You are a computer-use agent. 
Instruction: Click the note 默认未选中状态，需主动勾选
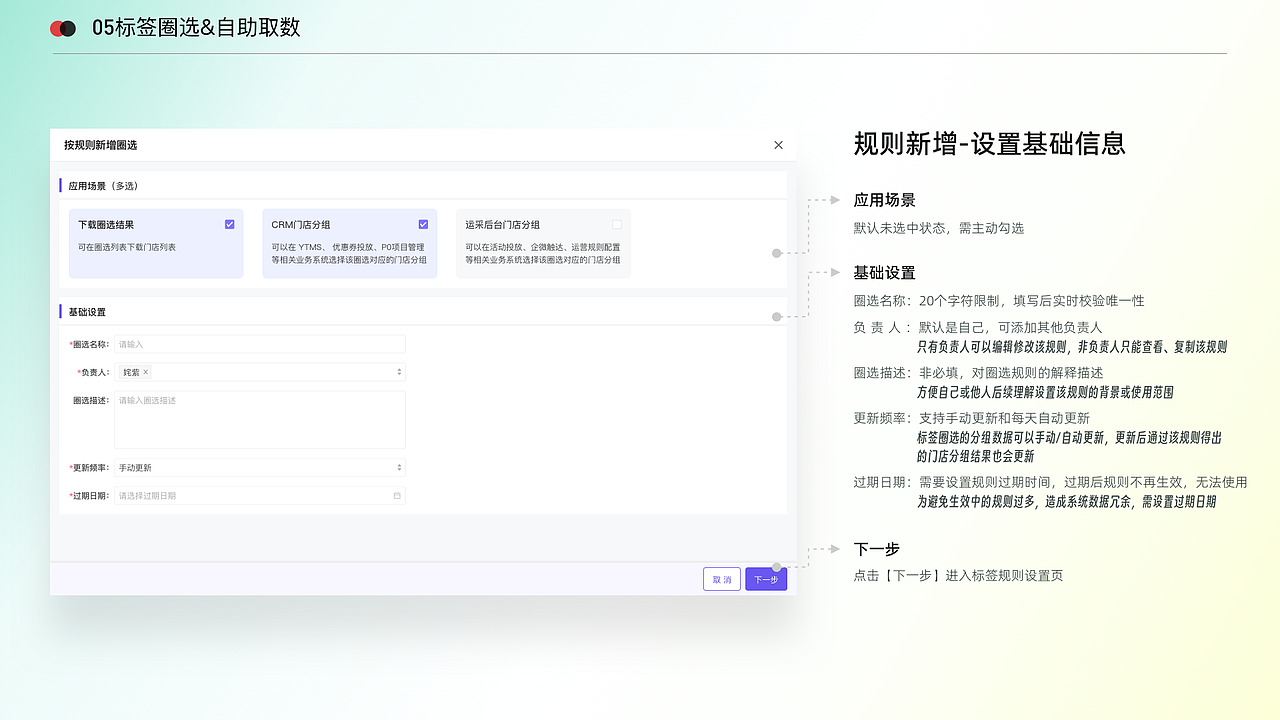[x=938, y=228]
